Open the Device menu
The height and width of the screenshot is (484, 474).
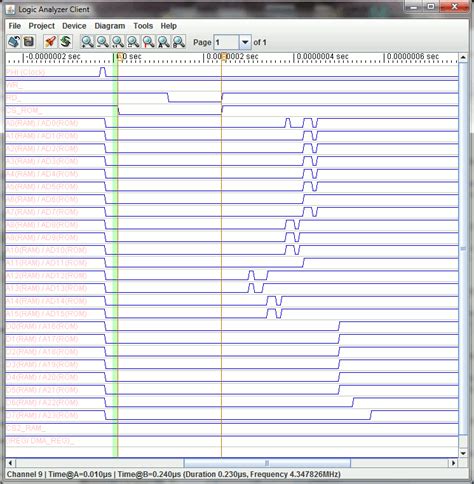tap(74, 26)
